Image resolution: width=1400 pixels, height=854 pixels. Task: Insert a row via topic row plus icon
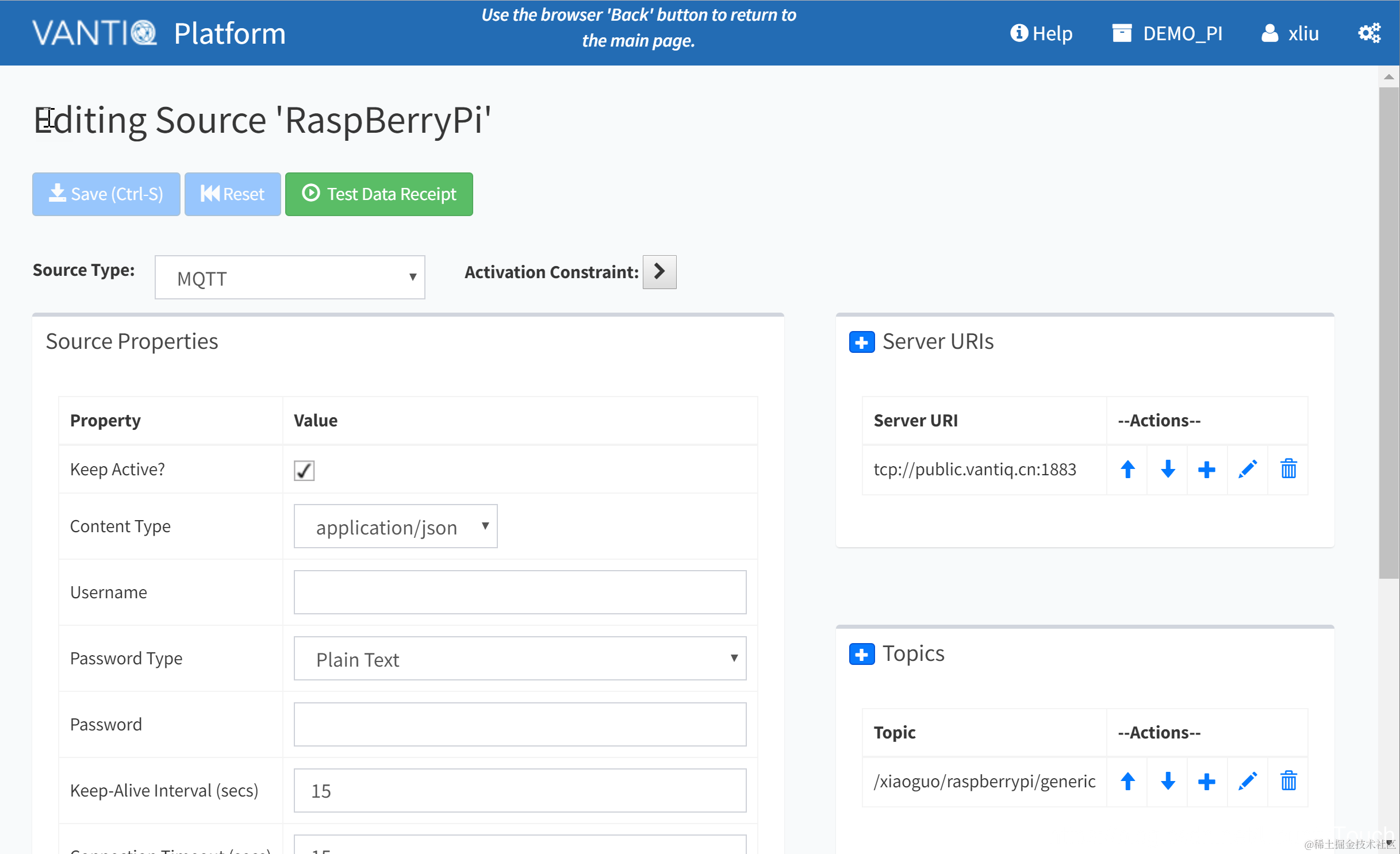click(1206, 782)
